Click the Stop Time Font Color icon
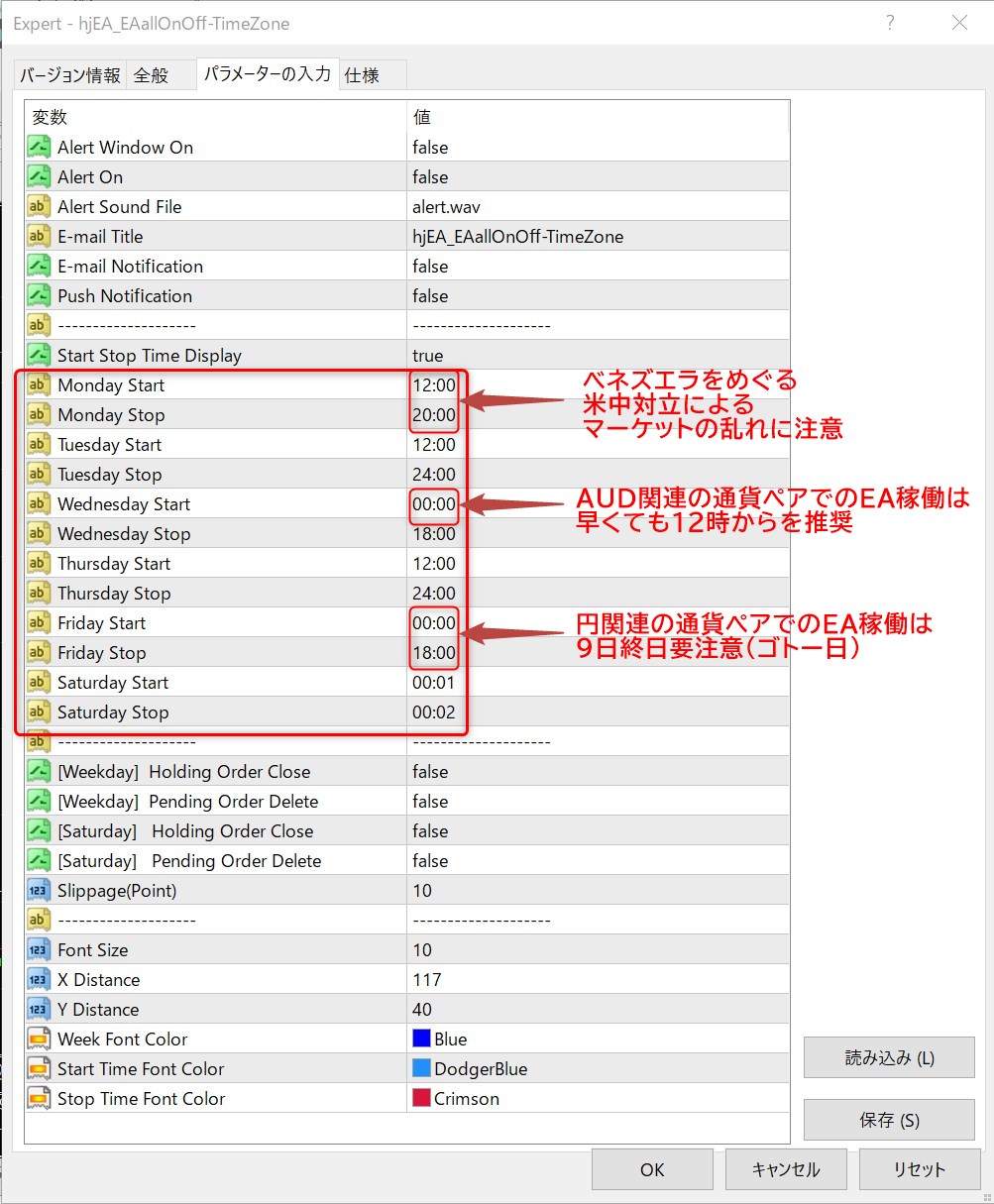Screen dimensions: 994x1204 39,1099
